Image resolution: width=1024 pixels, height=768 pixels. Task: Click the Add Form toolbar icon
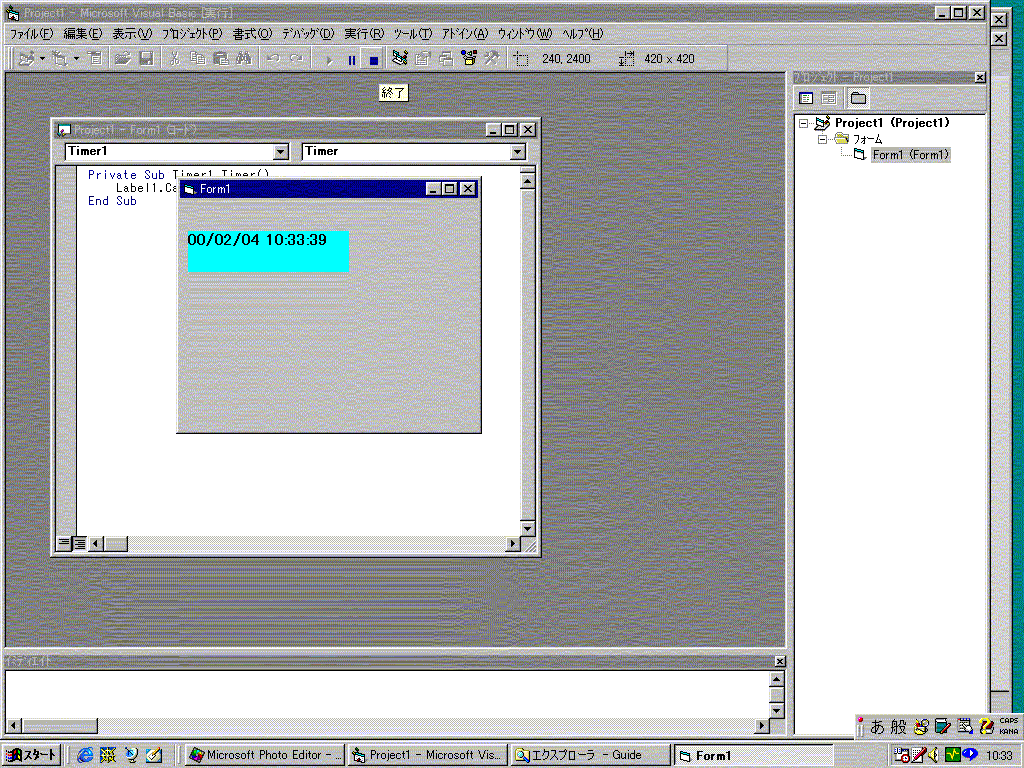(x=60, y=59)
